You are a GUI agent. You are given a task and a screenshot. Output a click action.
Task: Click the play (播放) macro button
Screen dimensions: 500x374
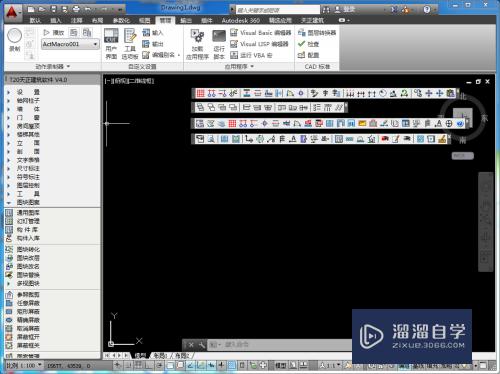click(53, 33)
